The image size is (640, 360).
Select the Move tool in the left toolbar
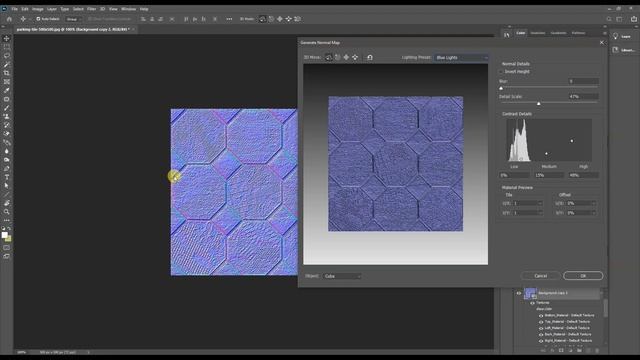pyautogui.click(x=7, y=38)
